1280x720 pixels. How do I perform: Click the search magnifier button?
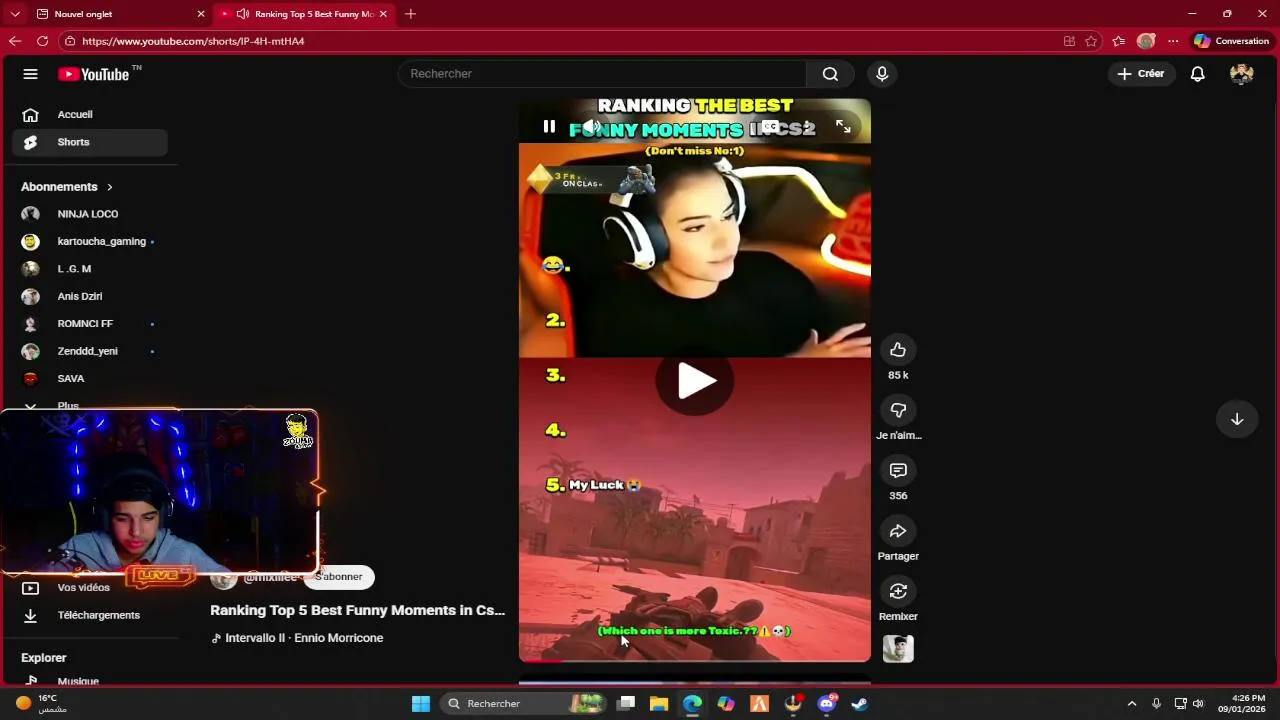830,74
